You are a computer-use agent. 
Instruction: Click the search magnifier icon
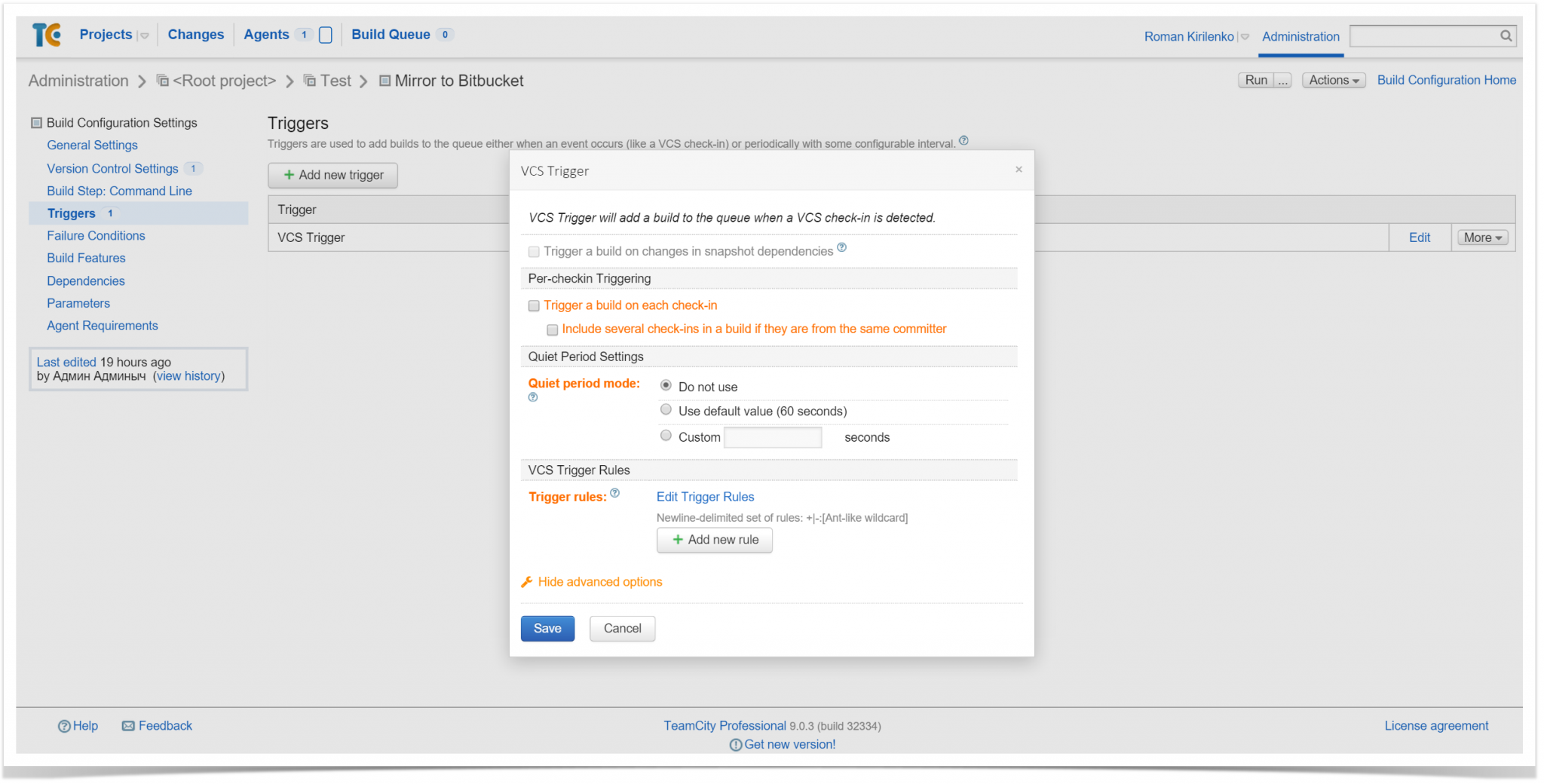tap(1506, 35)
